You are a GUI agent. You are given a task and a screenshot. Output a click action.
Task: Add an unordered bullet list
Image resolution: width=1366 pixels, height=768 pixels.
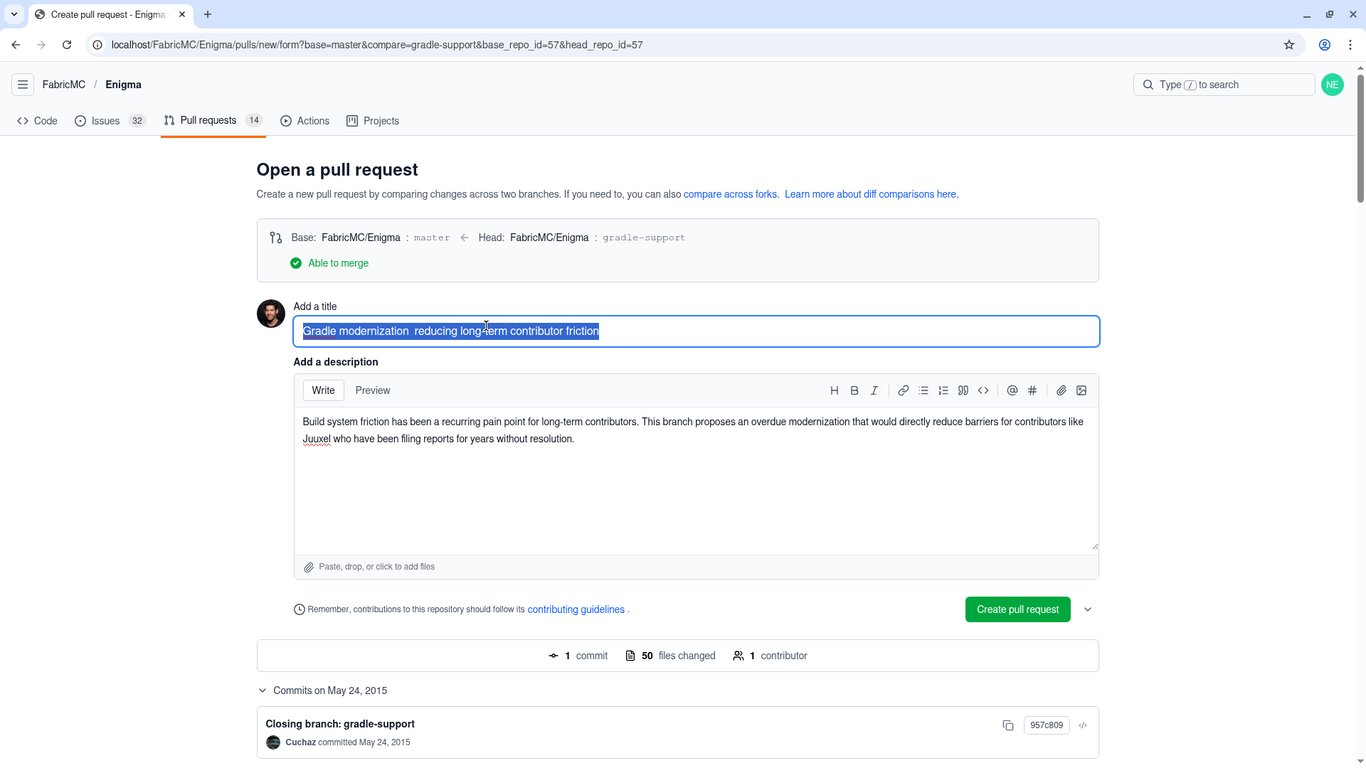(923, 391)
